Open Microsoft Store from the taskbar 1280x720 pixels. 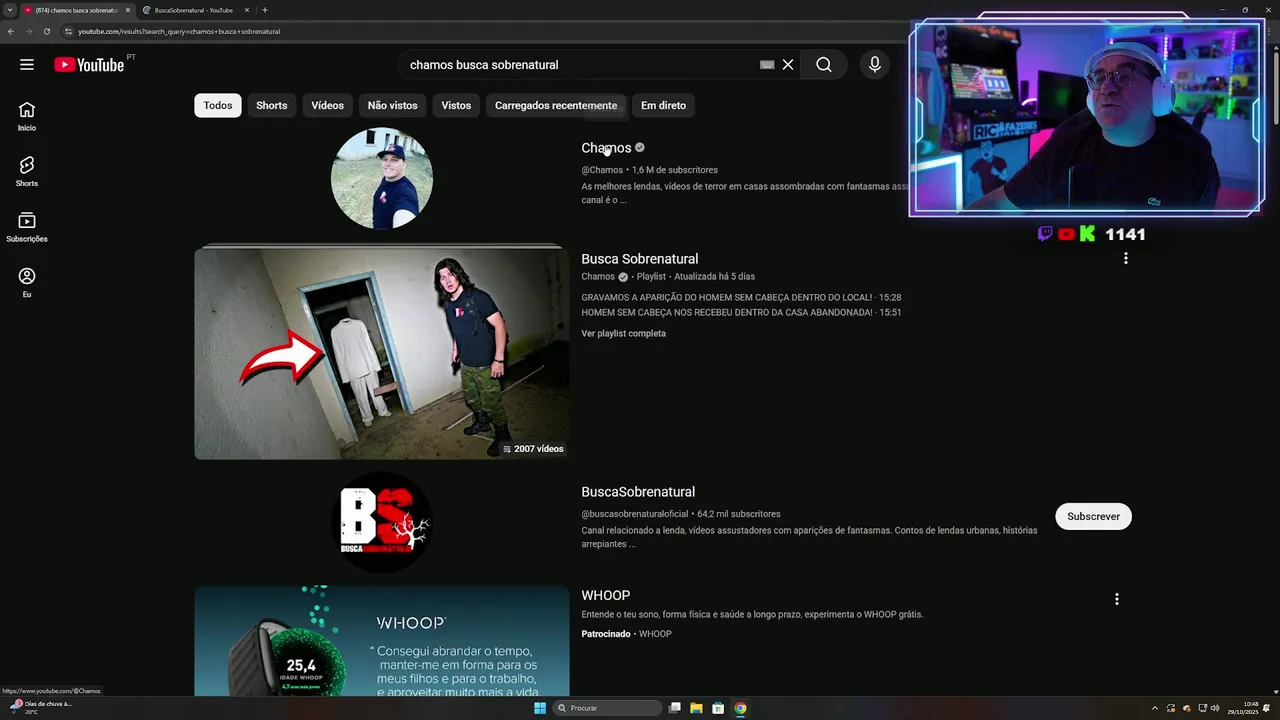(718, 708)
